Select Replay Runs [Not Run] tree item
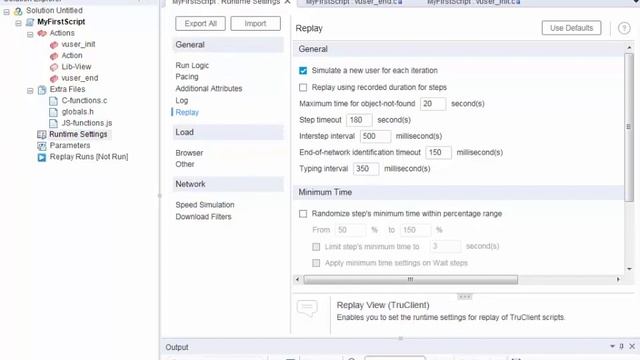 [89, 157]
